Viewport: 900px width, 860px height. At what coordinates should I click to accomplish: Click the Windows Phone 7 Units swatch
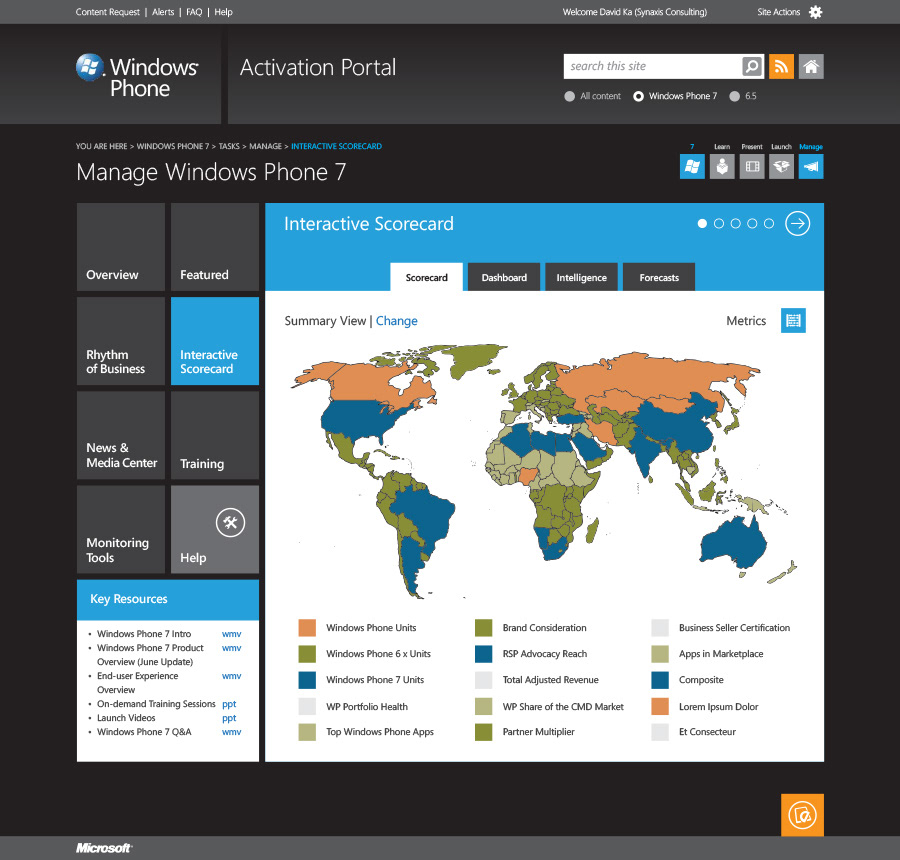click(307, 680)
